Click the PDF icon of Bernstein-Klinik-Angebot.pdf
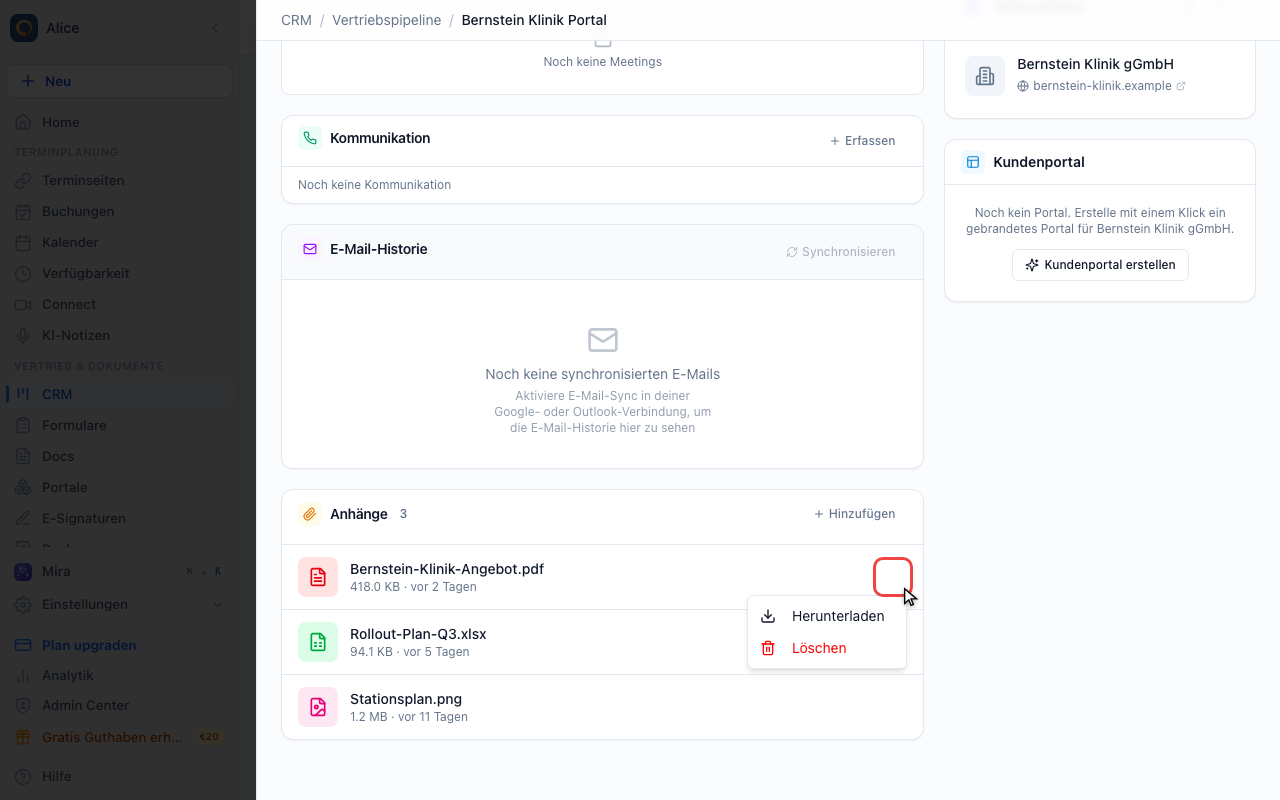 (318, 577)
